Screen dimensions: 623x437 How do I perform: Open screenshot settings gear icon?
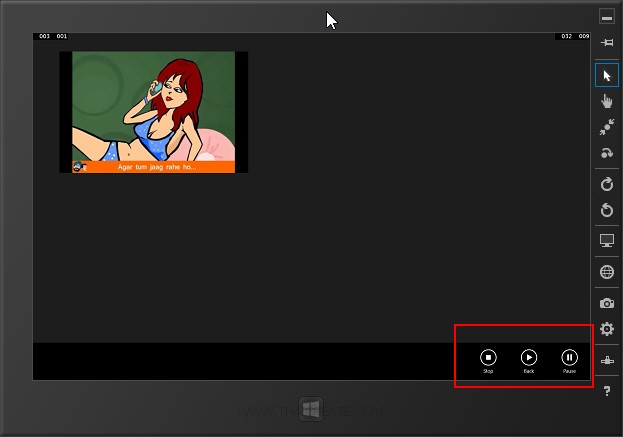607,329
